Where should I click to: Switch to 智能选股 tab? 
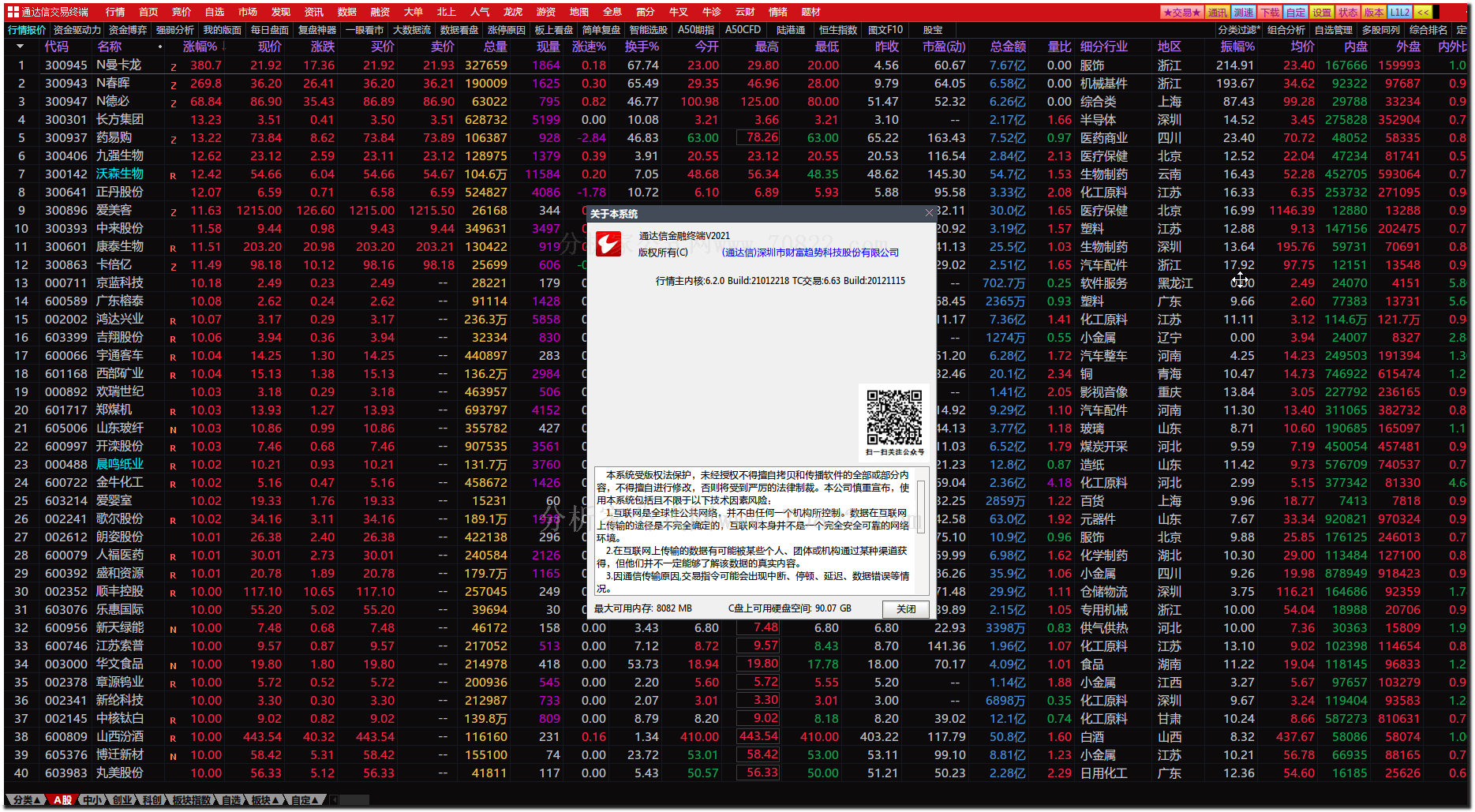coord(649,30)
